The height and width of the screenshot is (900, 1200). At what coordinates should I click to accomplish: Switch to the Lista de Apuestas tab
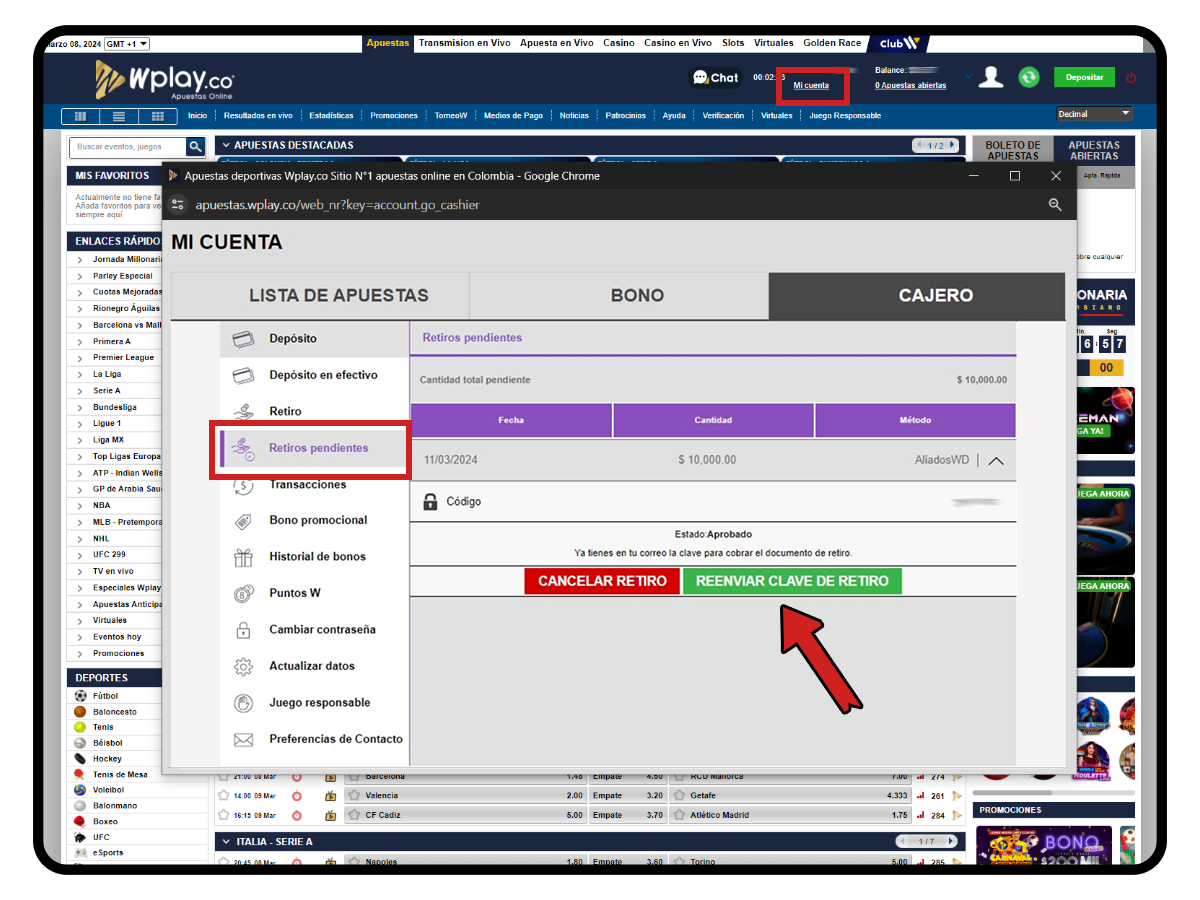click(320, 296)
